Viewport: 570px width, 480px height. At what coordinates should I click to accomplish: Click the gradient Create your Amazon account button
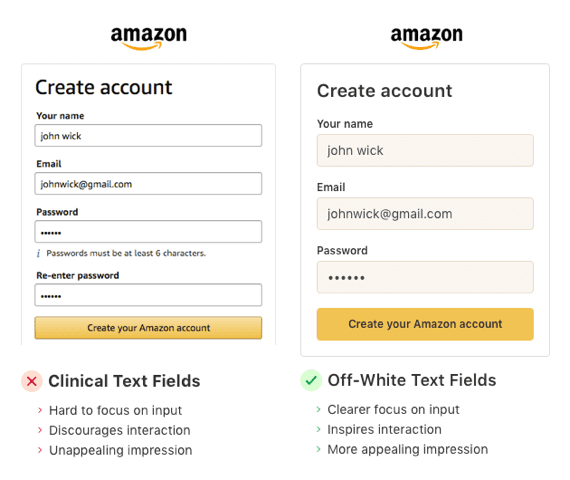pos(148,328)
